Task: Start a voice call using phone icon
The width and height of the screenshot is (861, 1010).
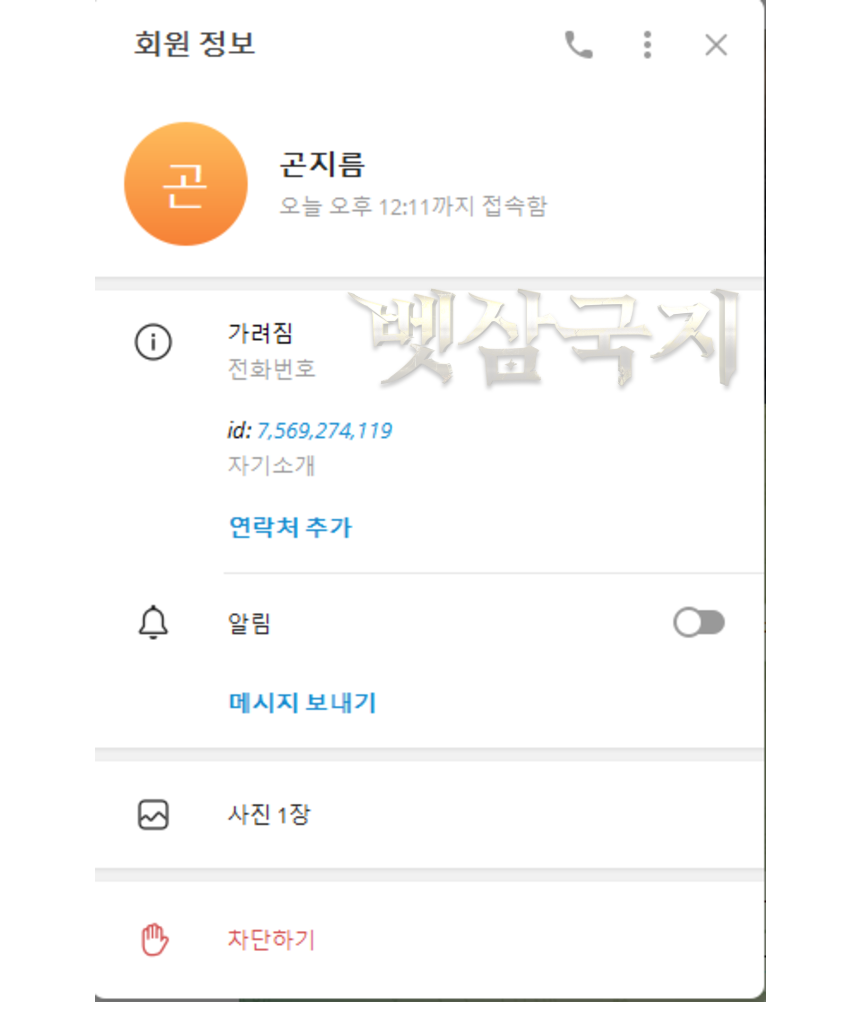Action: (578, 45)
